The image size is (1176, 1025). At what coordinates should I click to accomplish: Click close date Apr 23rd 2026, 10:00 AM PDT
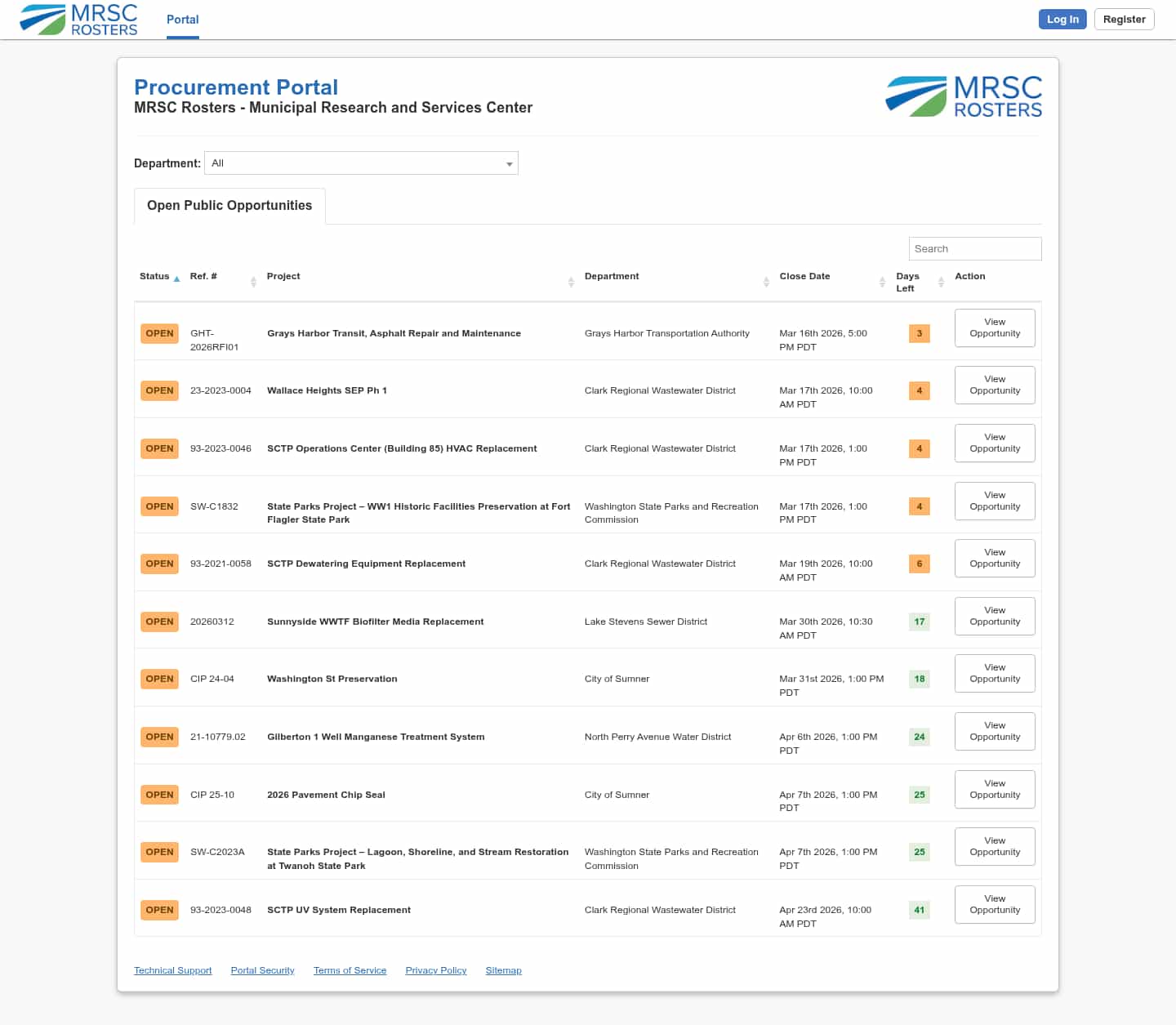[x=825, y=916]
